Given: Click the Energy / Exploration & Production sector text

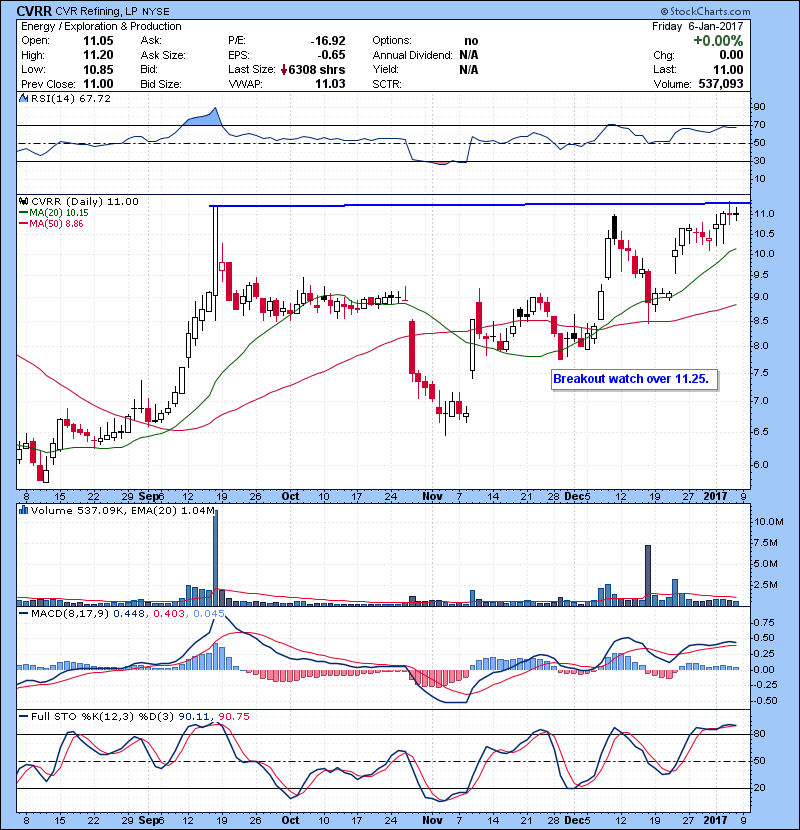Looking at the screenshot, I should (x=101, y=26).
